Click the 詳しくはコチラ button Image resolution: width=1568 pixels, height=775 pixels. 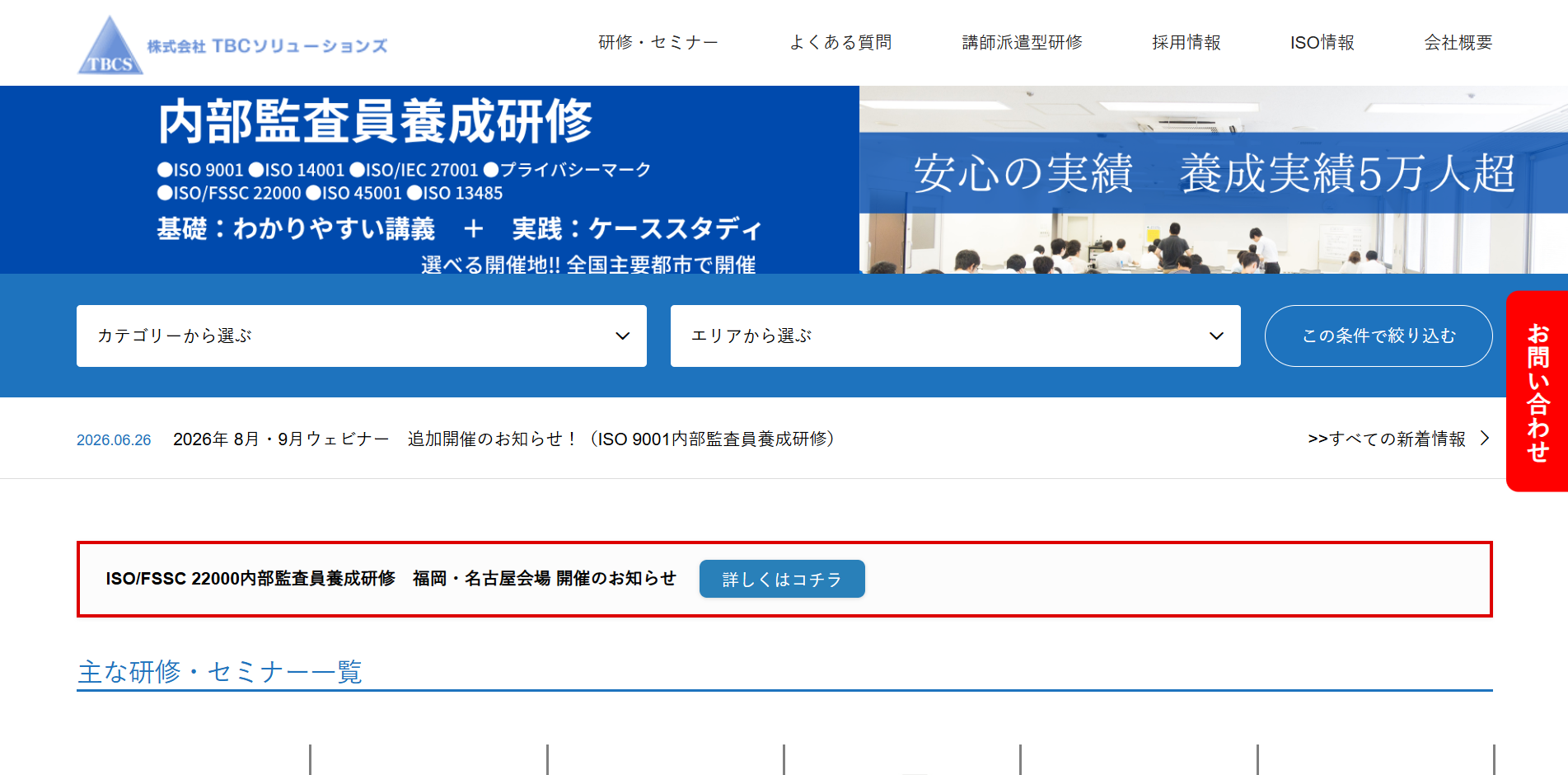coord(782,579)
